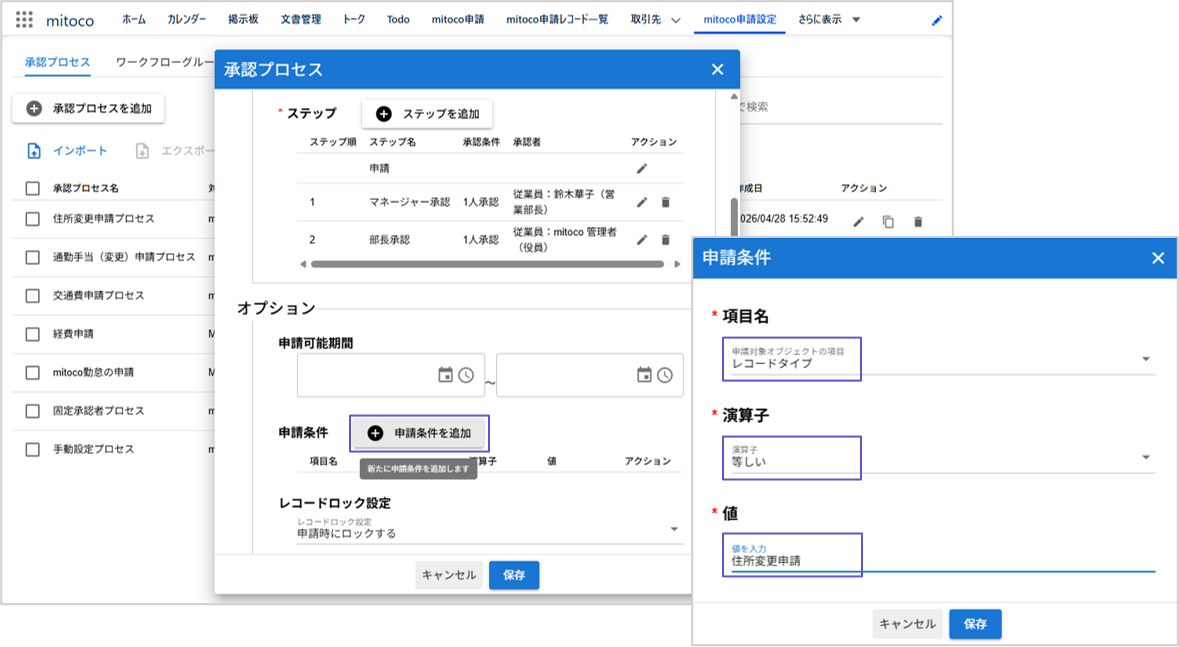The height and width of the screenshot is (647, 1179).
Task: Edit the マネージャー承認 step with pencil icon
Action: pos(641,202)
